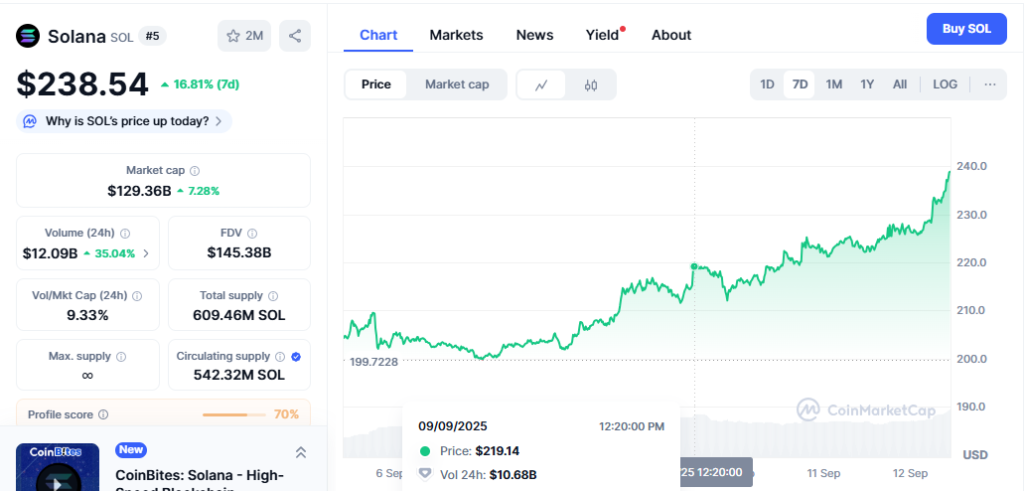Add Solana to watchlist with star

pos(244,36)
